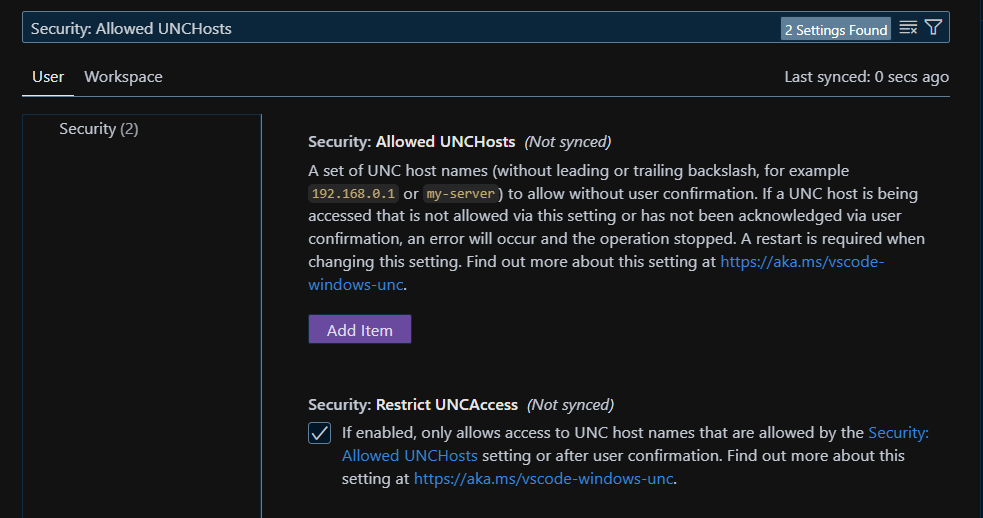983x518 pixels.
Task: Select the Security: Restrict UNCAccess setting title
Action: coord(412,405)
